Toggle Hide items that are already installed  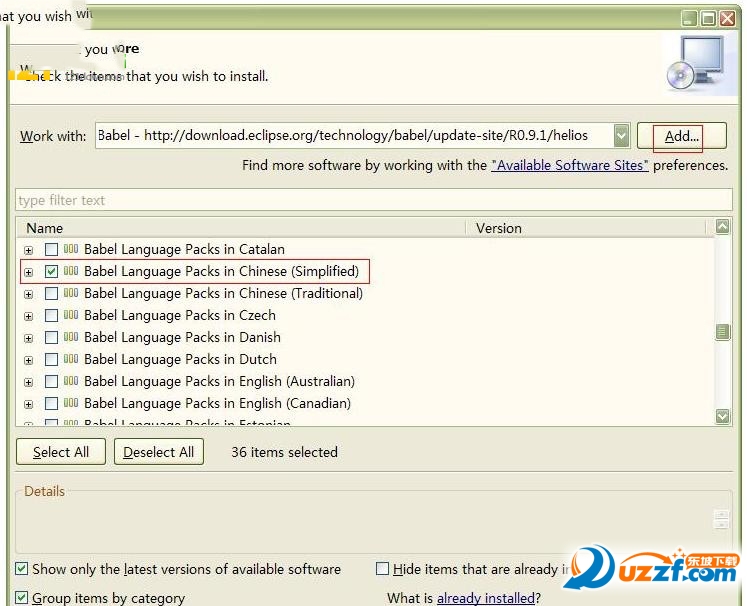pyautogui.click(x=383, y=568)
